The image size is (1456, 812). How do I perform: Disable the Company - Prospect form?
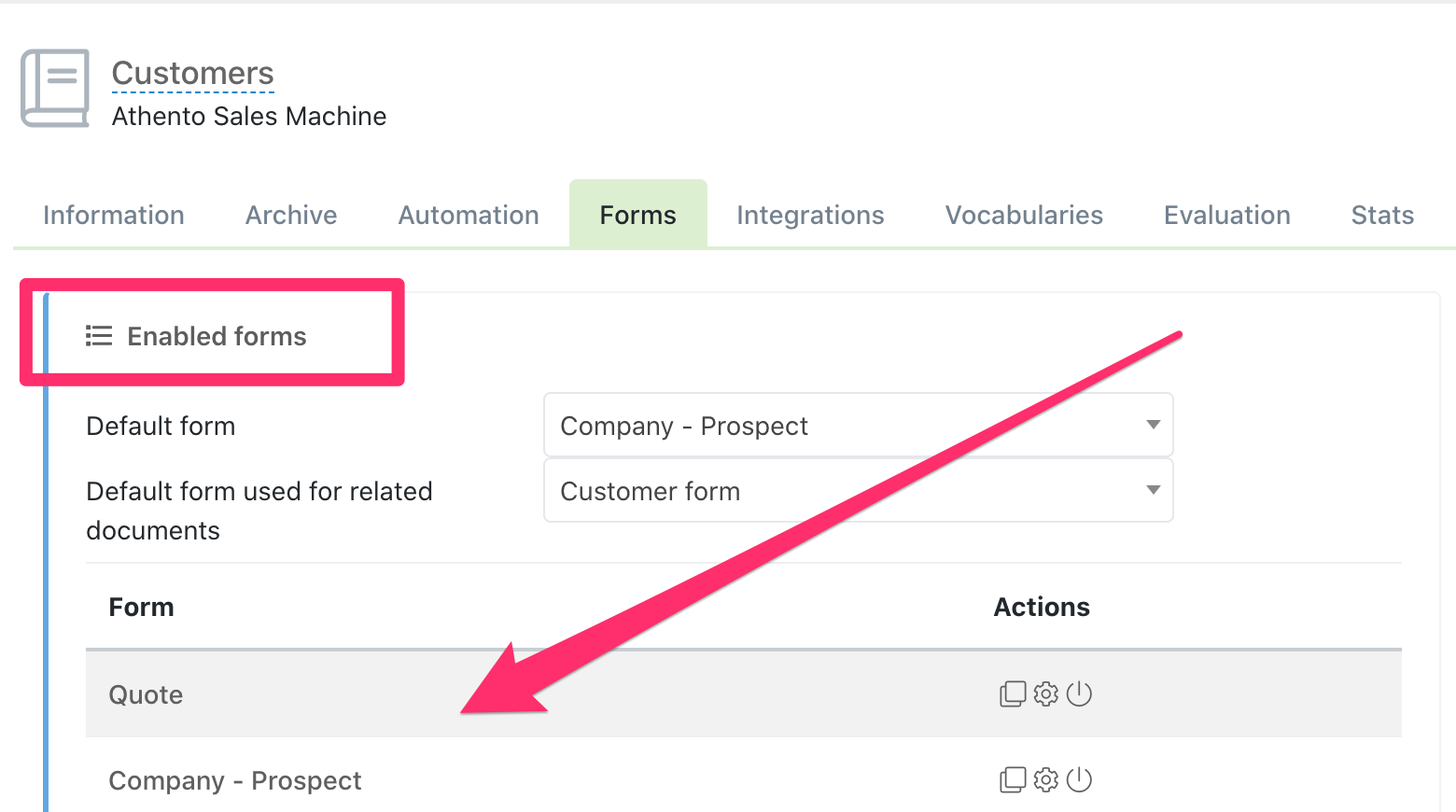pos(1079,780)
